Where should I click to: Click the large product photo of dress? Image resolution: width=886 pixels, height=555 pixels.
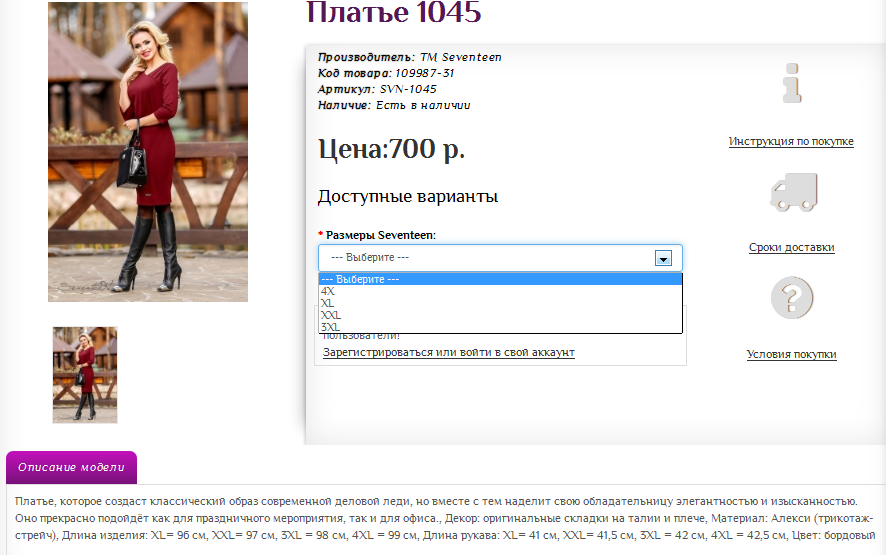[148, 151]
